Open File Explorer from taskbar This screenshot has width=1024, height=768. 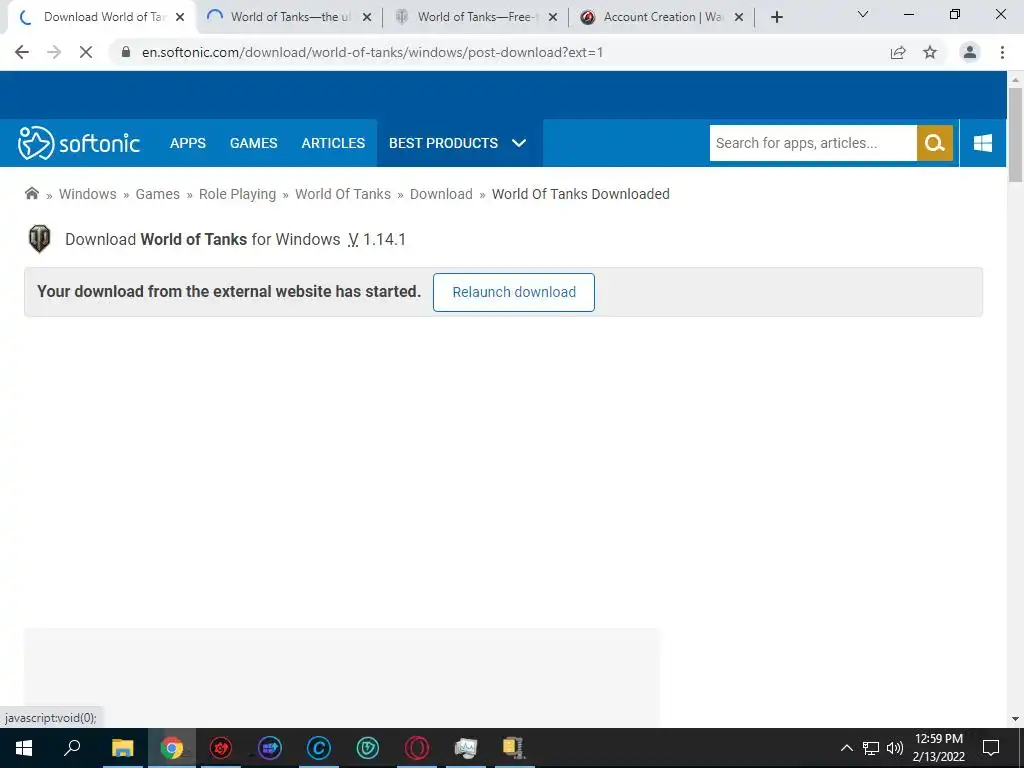(122, 748)
